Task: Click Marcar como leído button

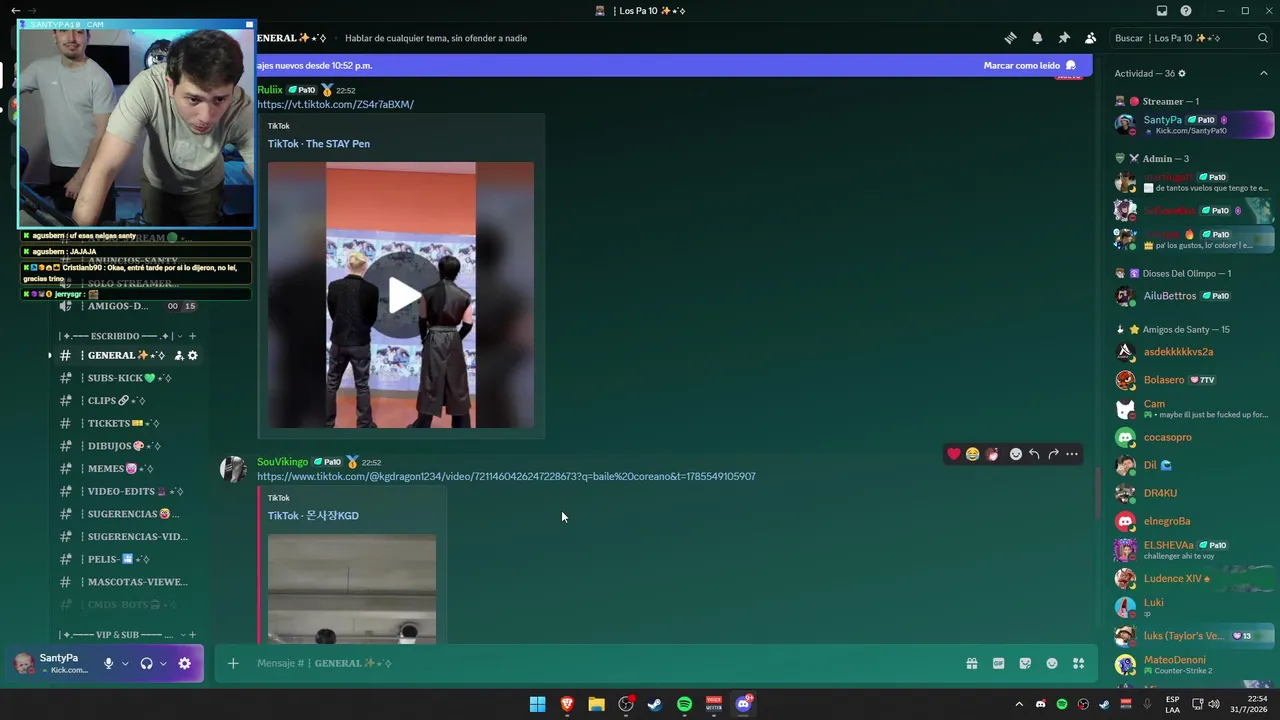Action: [x=1029, y=66]
